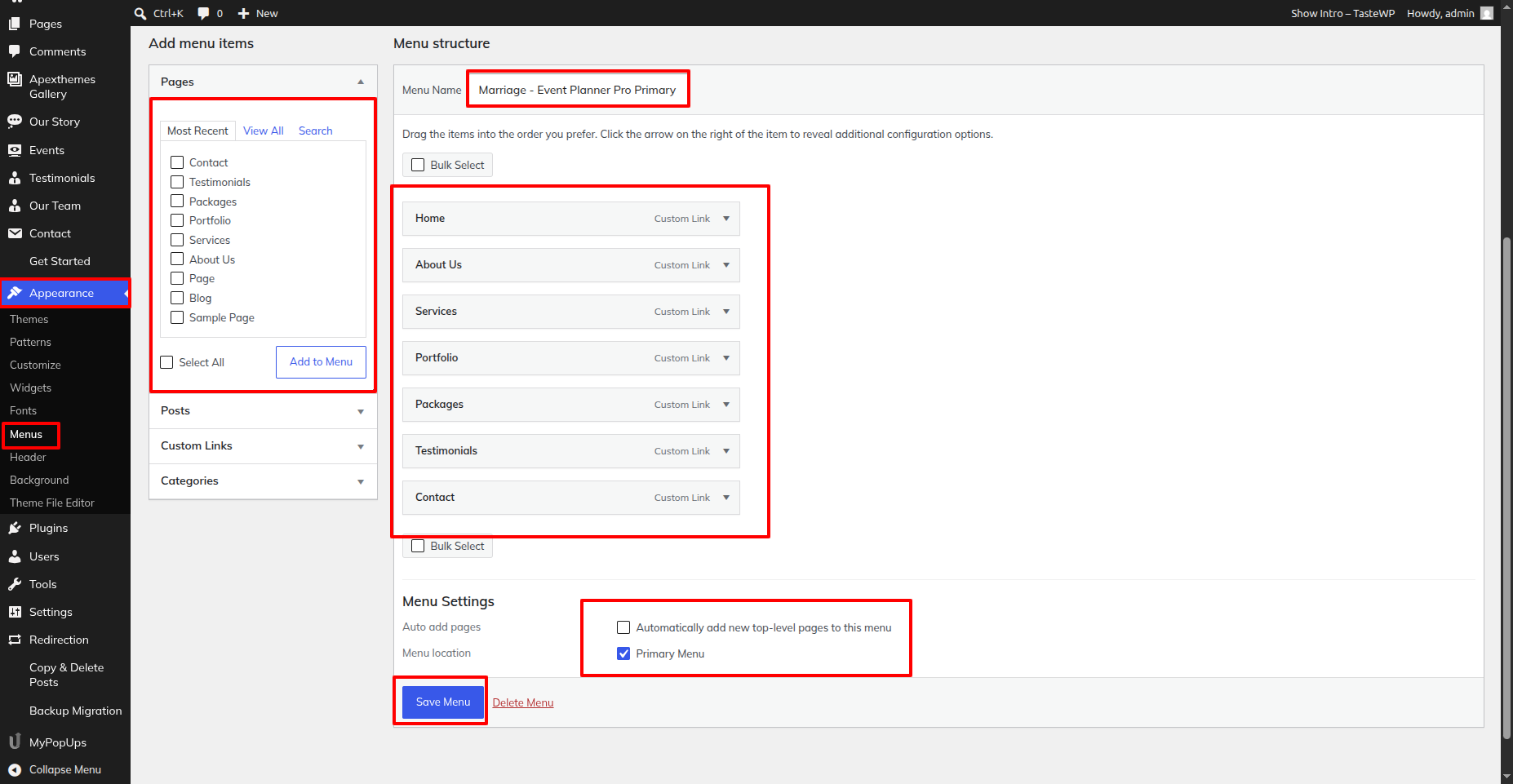Viewport: 1513px width, 784px height.
Task: Click the admin avatar icon
Action: point(1487,13)
